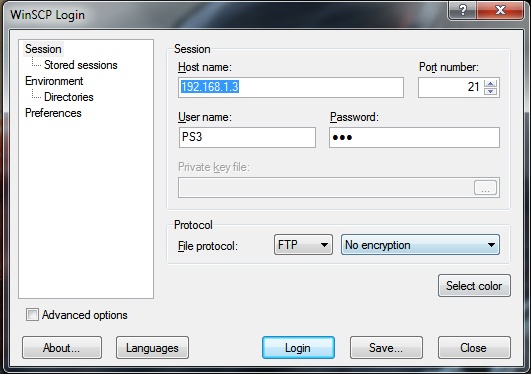This screenshot has height=374, width=531.
Task: Click the help question mark title button
Action: click(463, 10)
